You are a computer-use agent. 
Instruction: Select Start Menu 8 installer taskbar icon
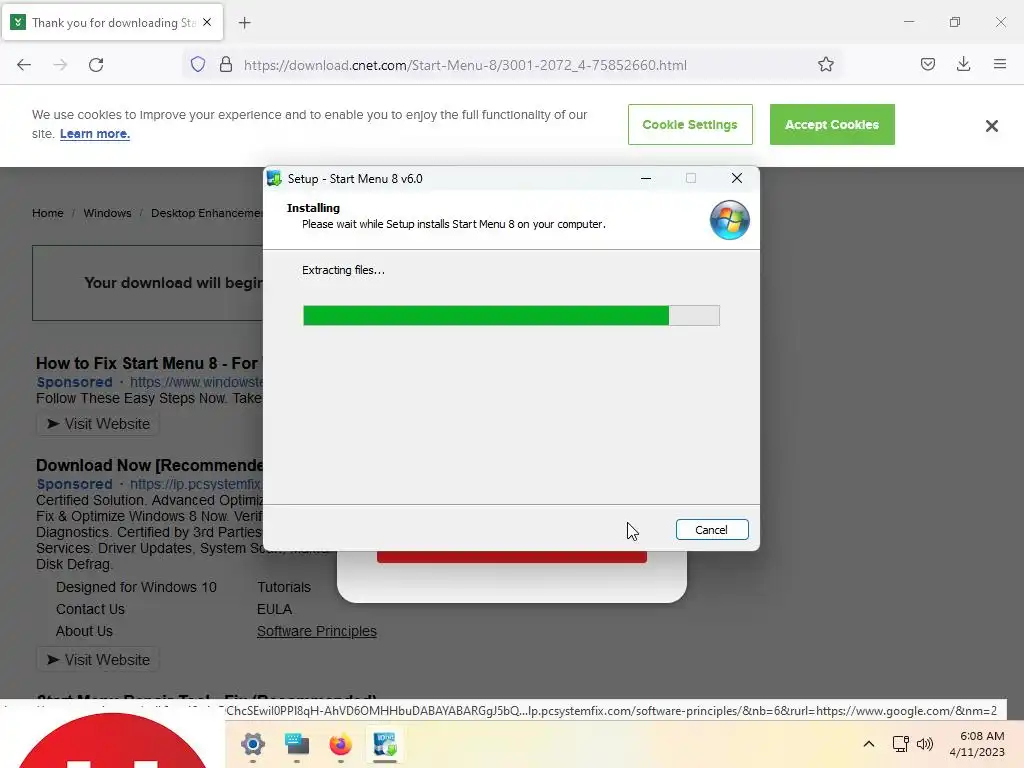pyautogui.click(x=385, y=744)
